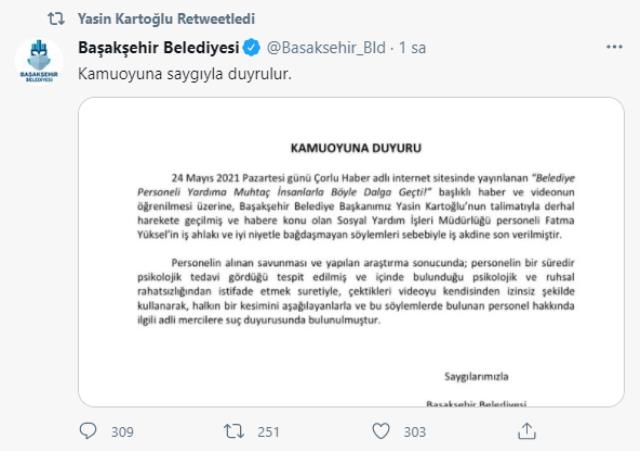Viewport: 640px width, 451px height.
Task: Click the second paragraph of the announcement image
Action: click(x=356, y=291)
